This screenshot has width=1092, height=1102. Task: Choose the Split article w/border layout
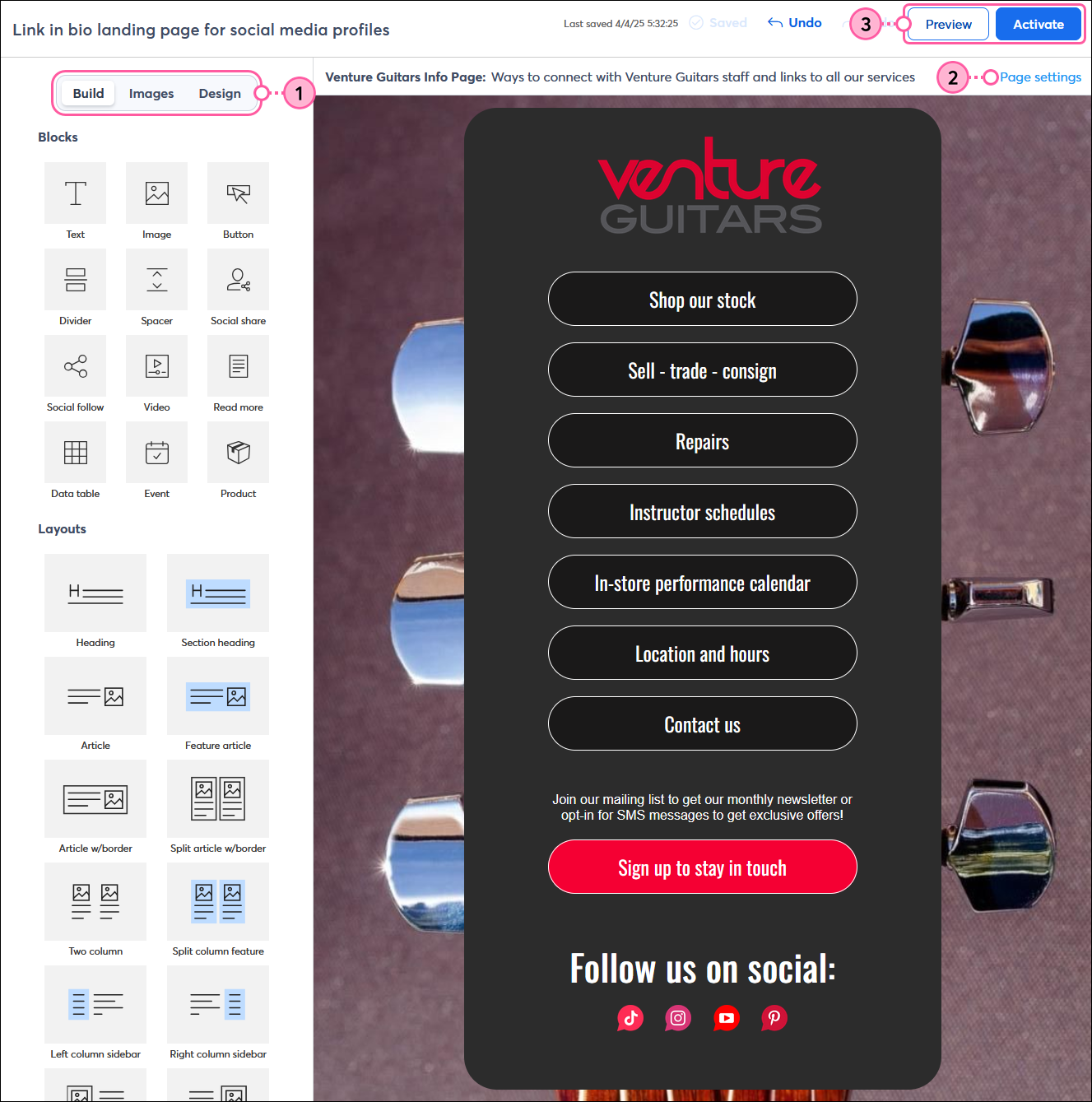pos(218,798)
